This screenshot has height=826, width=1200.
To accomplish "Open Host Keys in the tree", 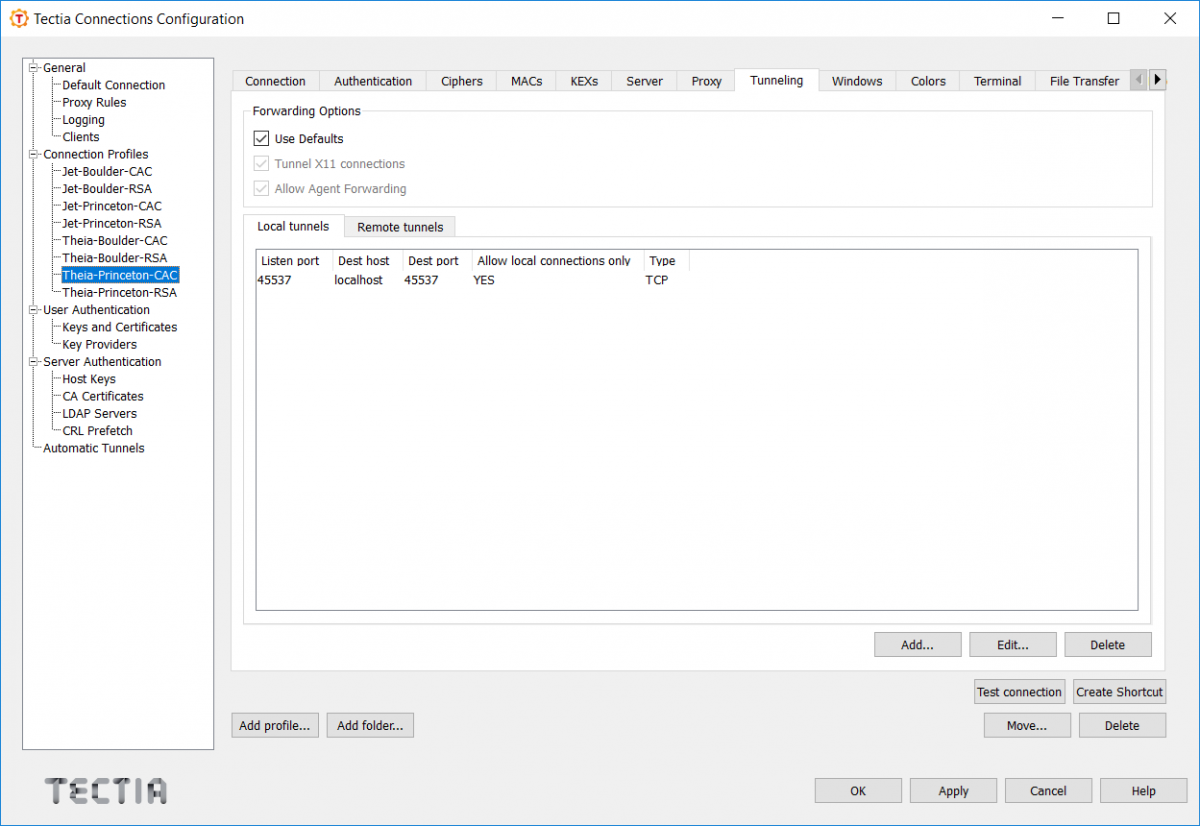I will point(89,379).
